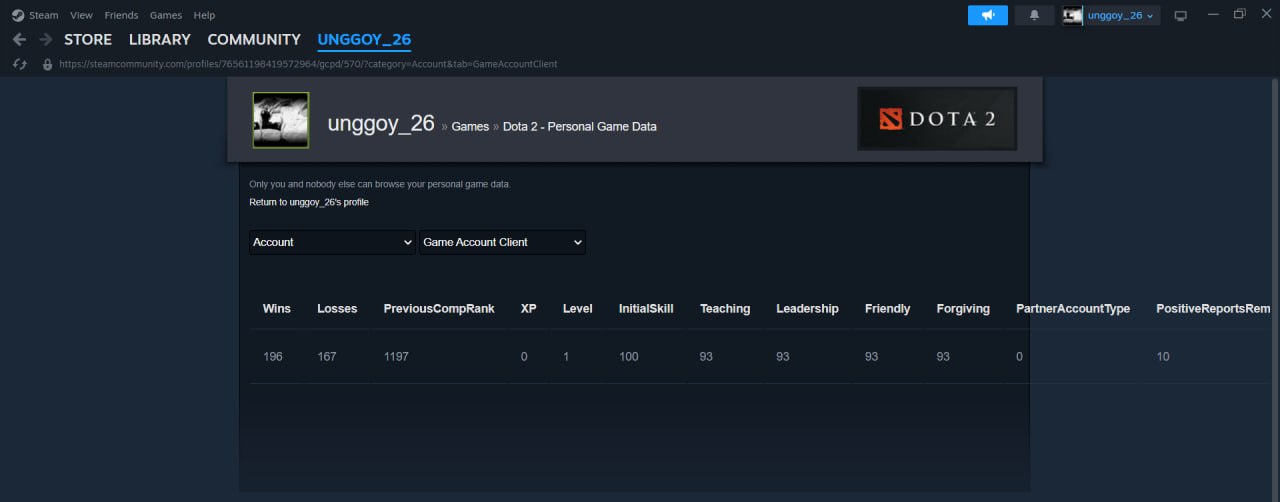Open the Game Account Client dropdown

coord(502,242)
